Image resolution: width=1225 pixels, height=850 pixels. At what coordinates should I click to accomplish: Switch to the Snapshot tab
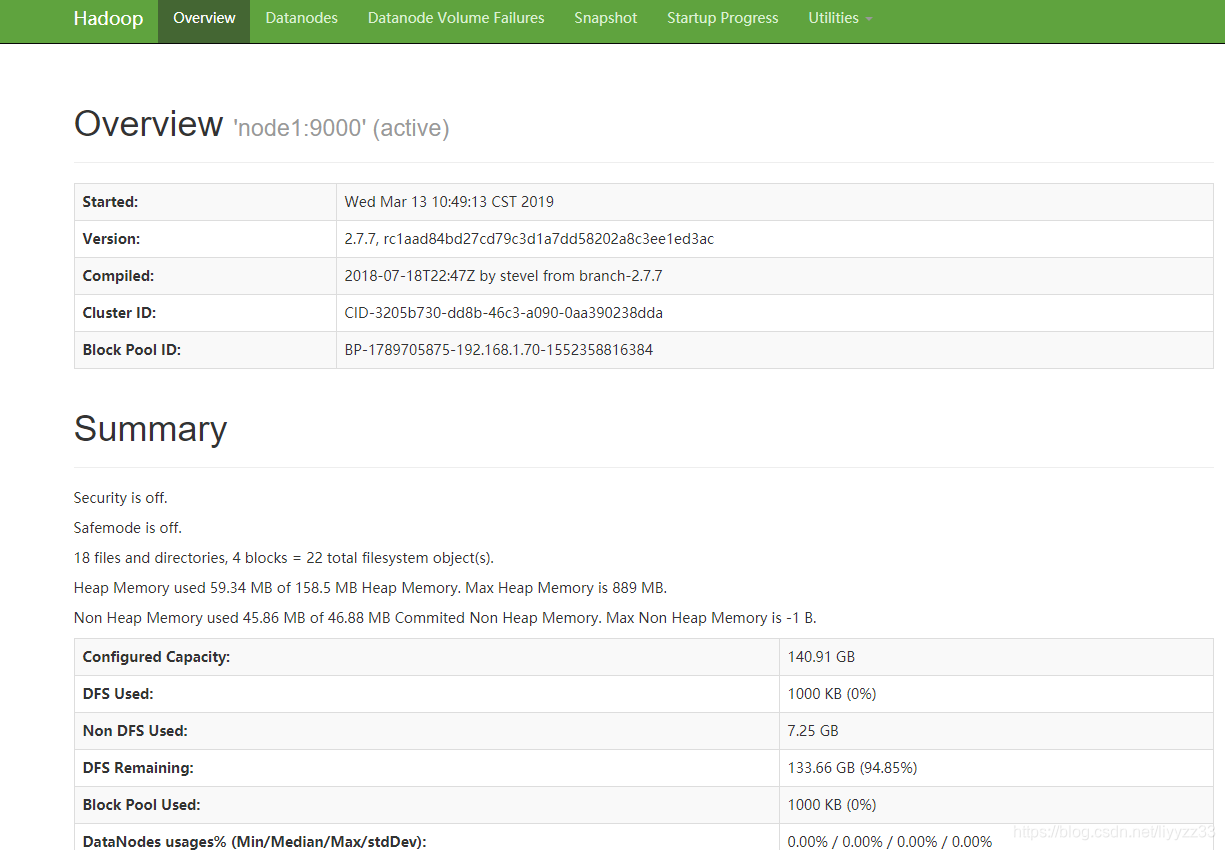tap(605, 18)
